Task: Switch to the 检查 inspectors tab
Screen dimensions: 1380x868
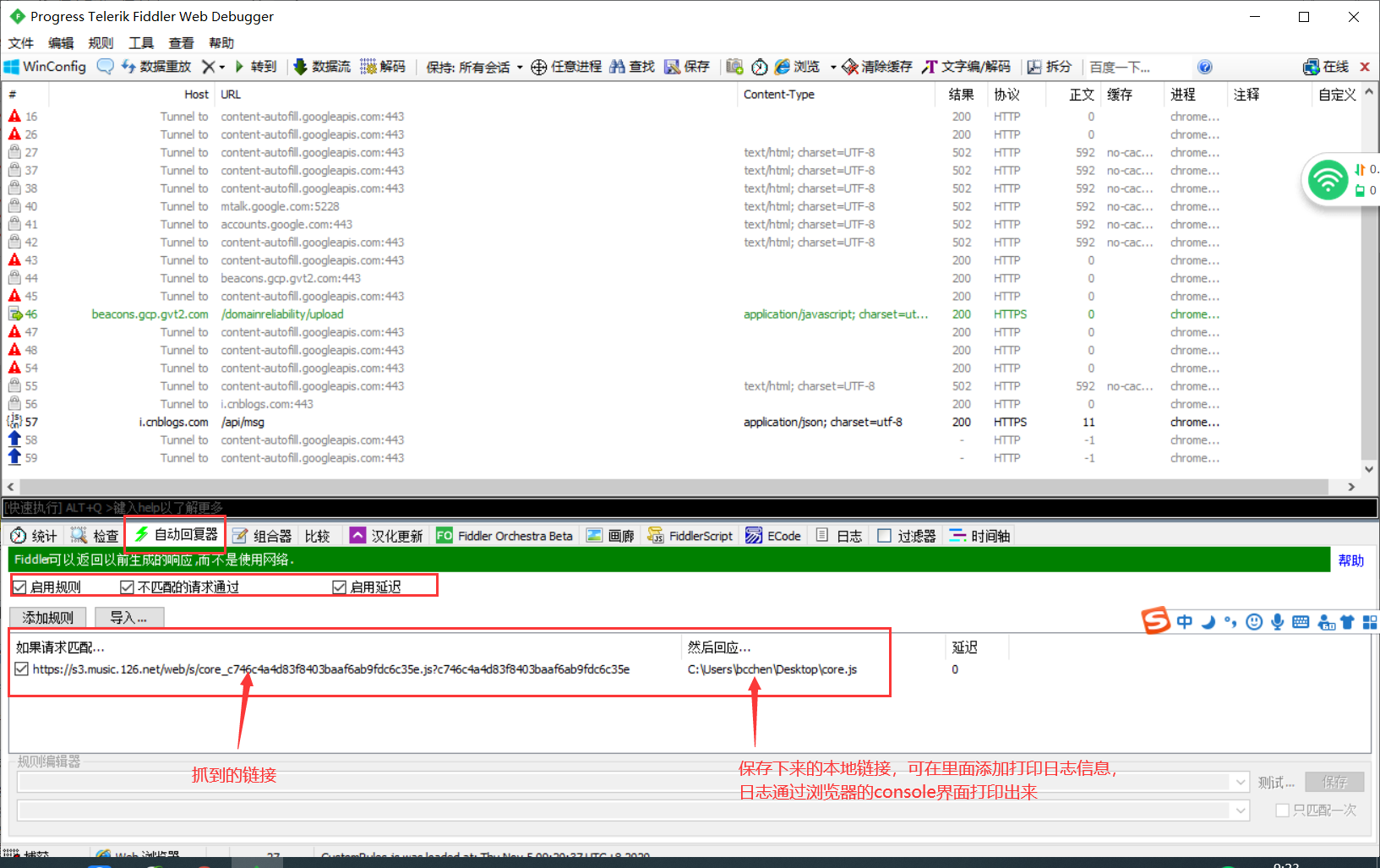Action: 95,536
